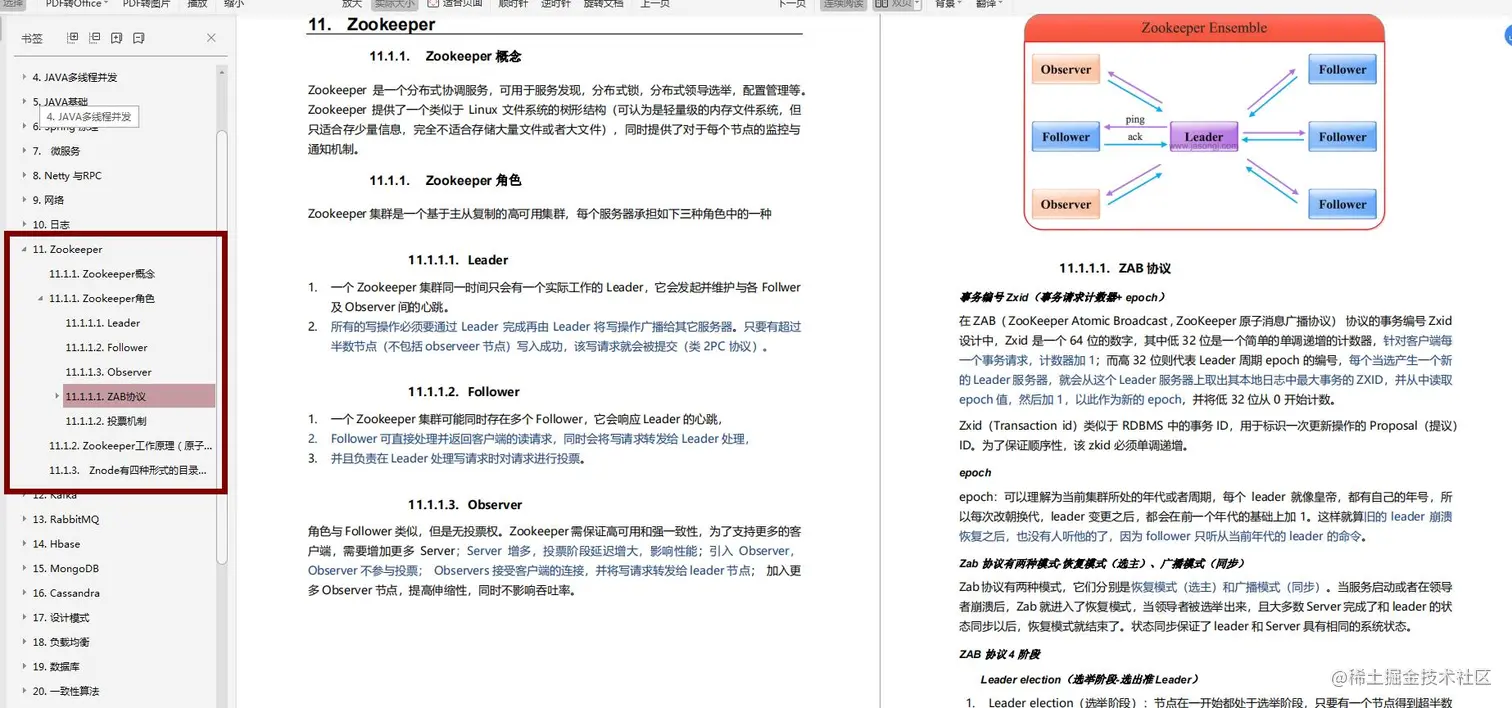
Task: Expand the 20. 一致性算法 bookmark
Action: coord(24,691)
